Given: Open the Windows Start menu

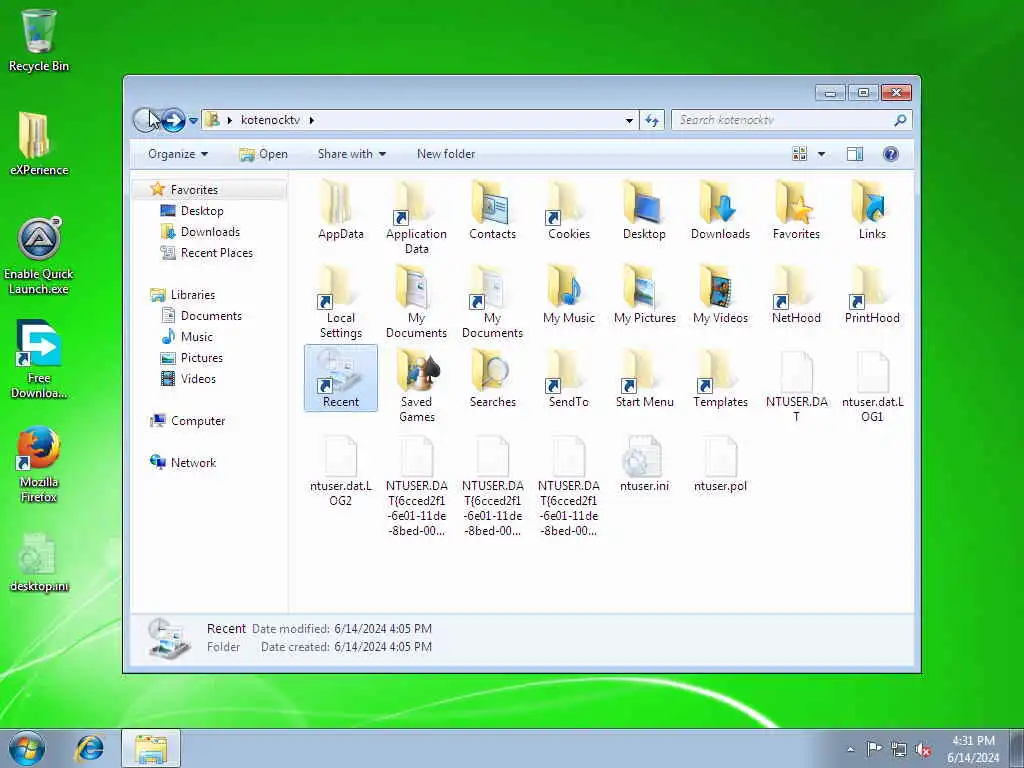Looking at the screenshot, I should coord(27,748).
